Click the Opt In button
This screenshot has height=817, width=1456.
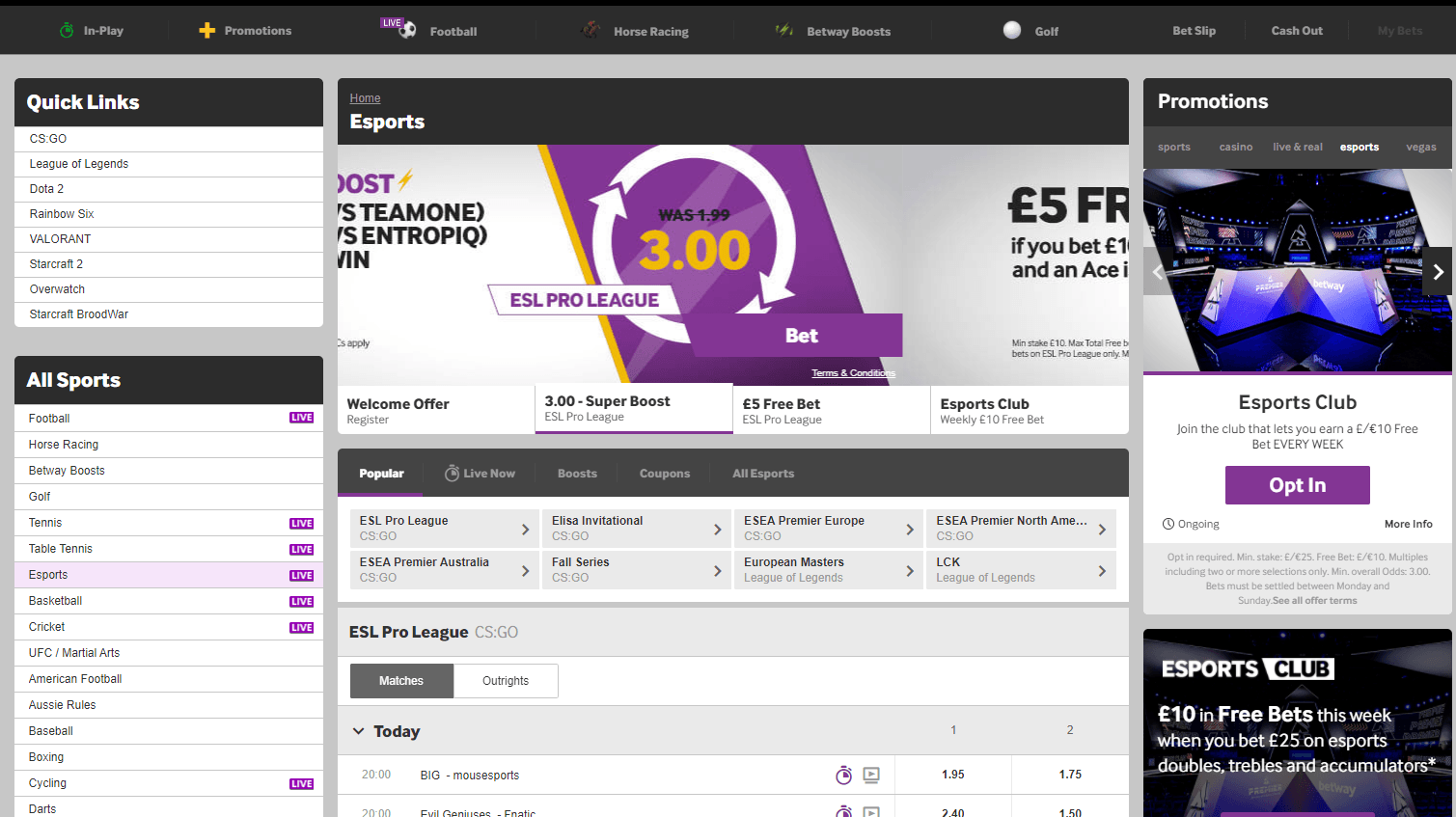click(x=1298, y=485)
